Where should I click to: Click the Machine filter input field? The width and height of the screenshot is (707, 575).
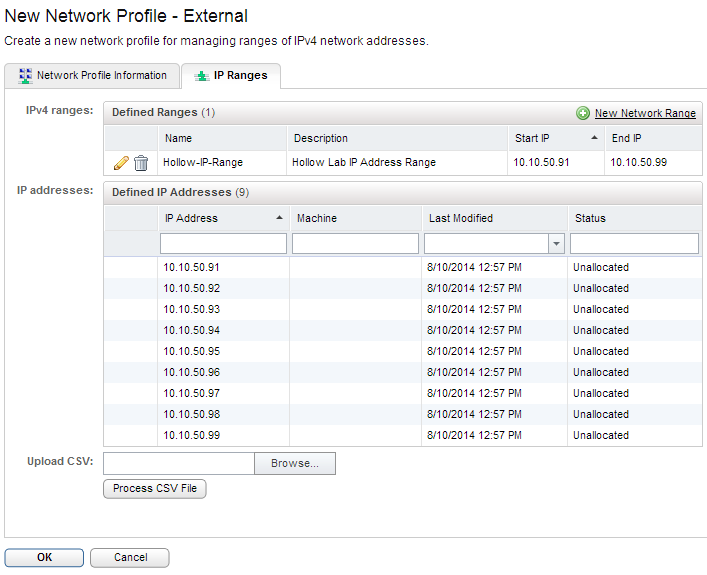click(355, 244)
